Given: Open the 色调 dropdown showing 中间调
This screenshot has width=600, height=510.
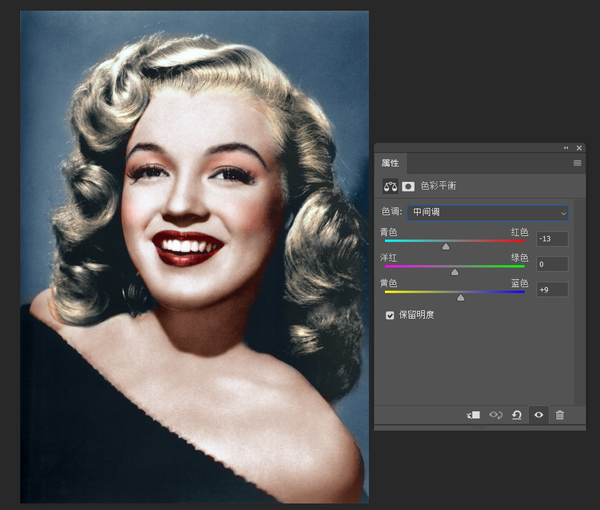Looking at the screenshot, I should coord(488,213).
